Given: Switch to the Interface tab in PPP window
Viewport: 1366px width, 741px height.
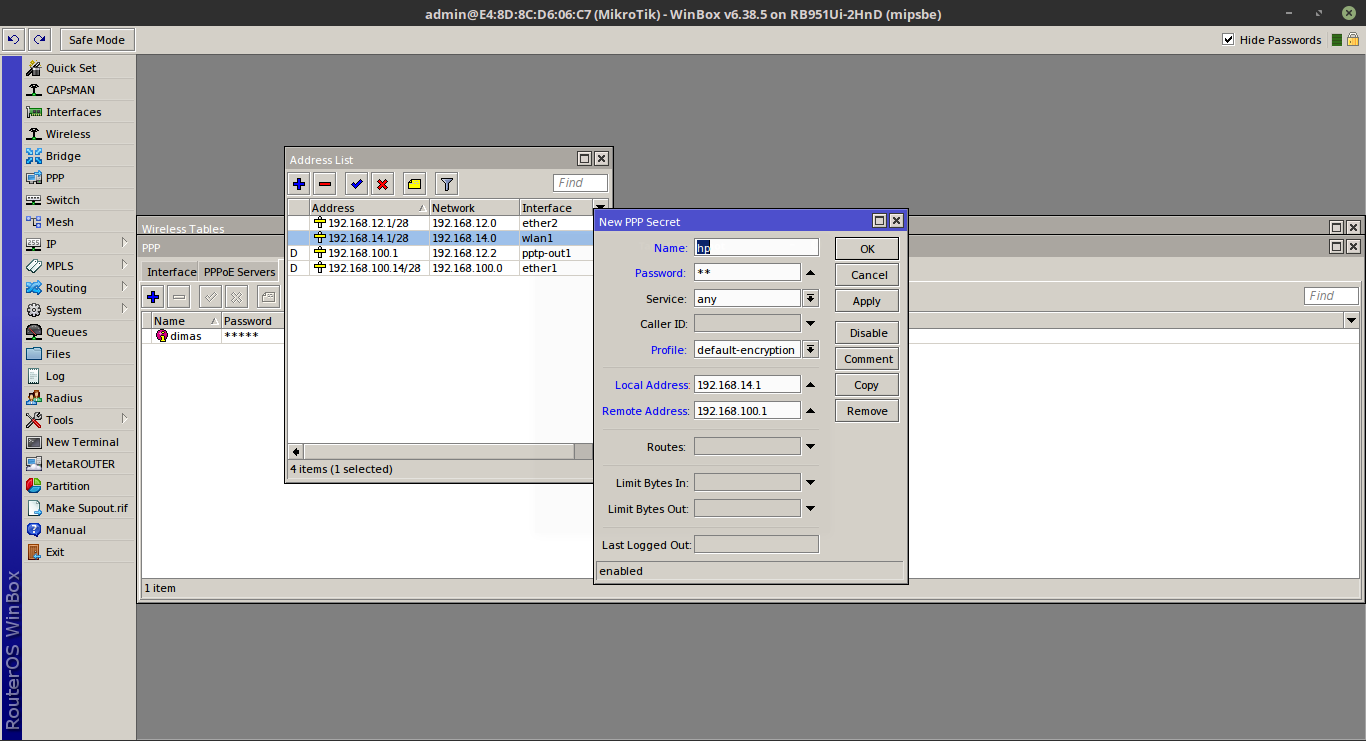Looking at the screenshot, I should click(171, 272).
